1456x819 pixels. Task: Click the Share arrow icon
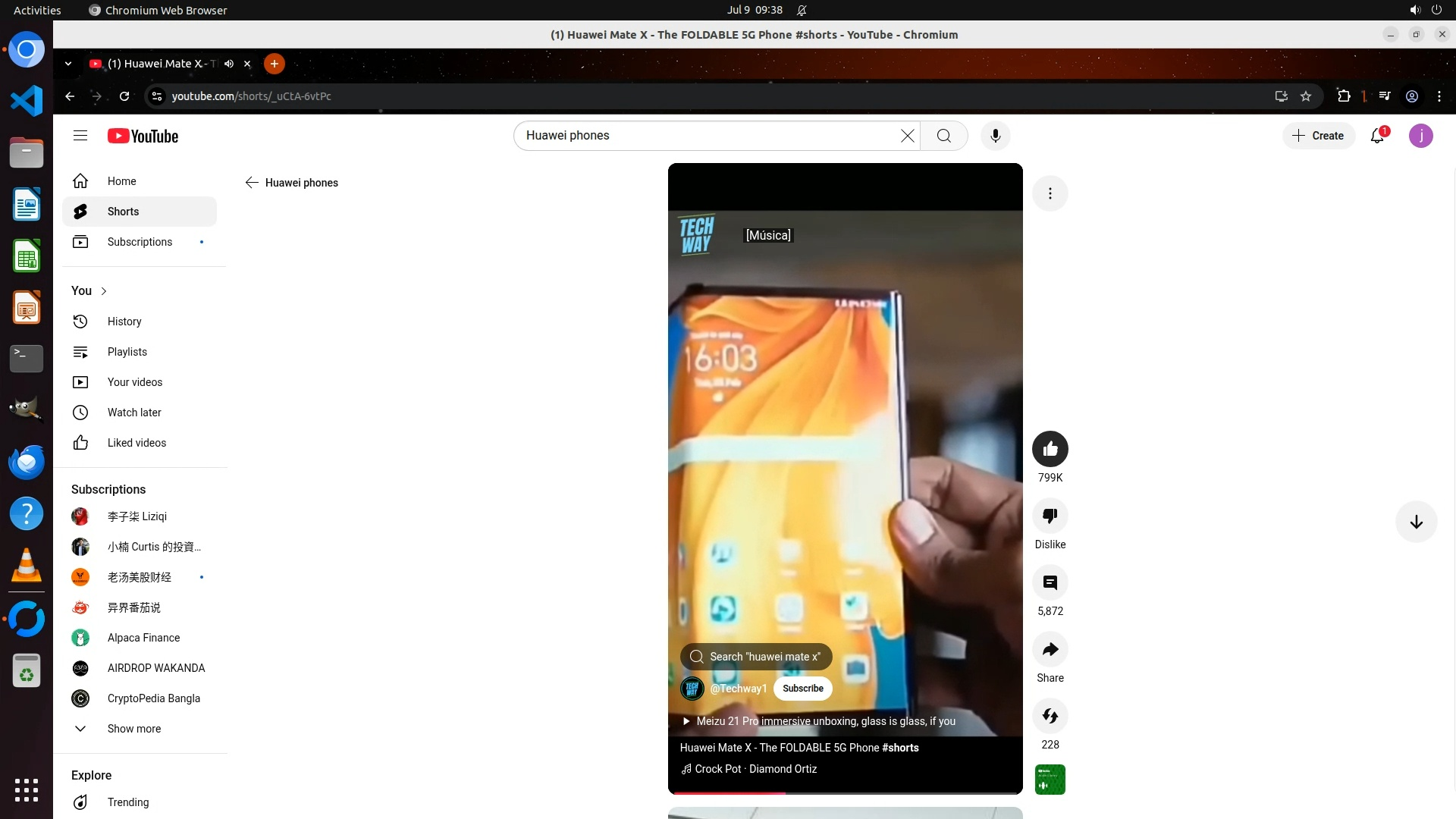pyautogui.click(x=1050, y=649)
